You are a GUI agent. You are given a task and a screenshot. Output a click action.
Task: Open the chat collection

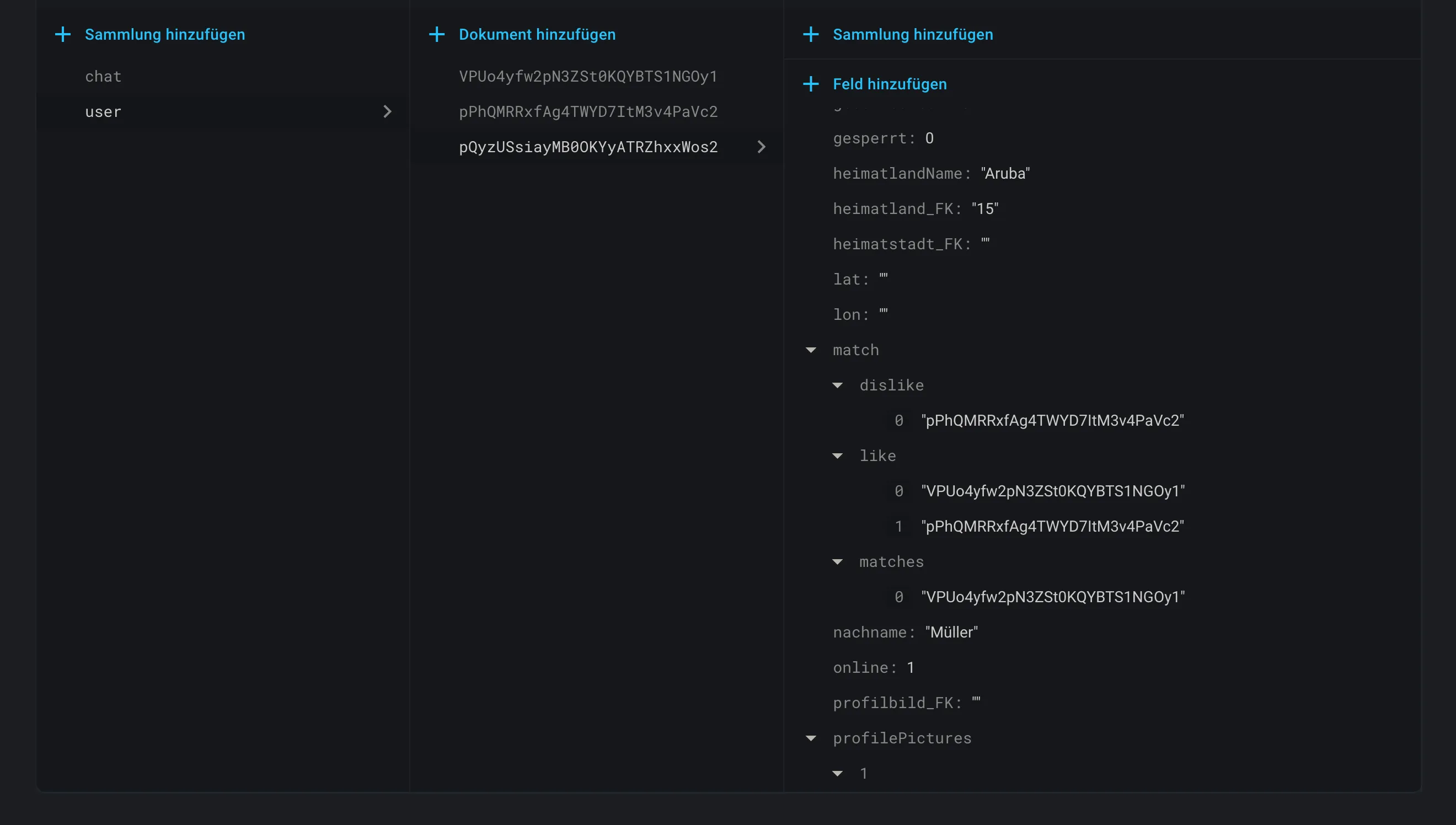pyautogui.click(x=103, y=77)
